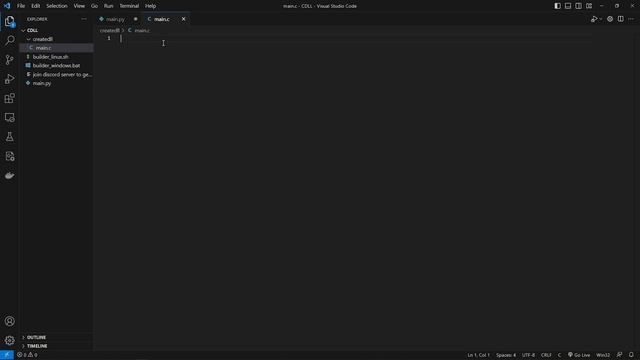Open the customize layout button
The height and width of the screenshot is (360, 640).
pyautogui.click(x=589, y=6)
